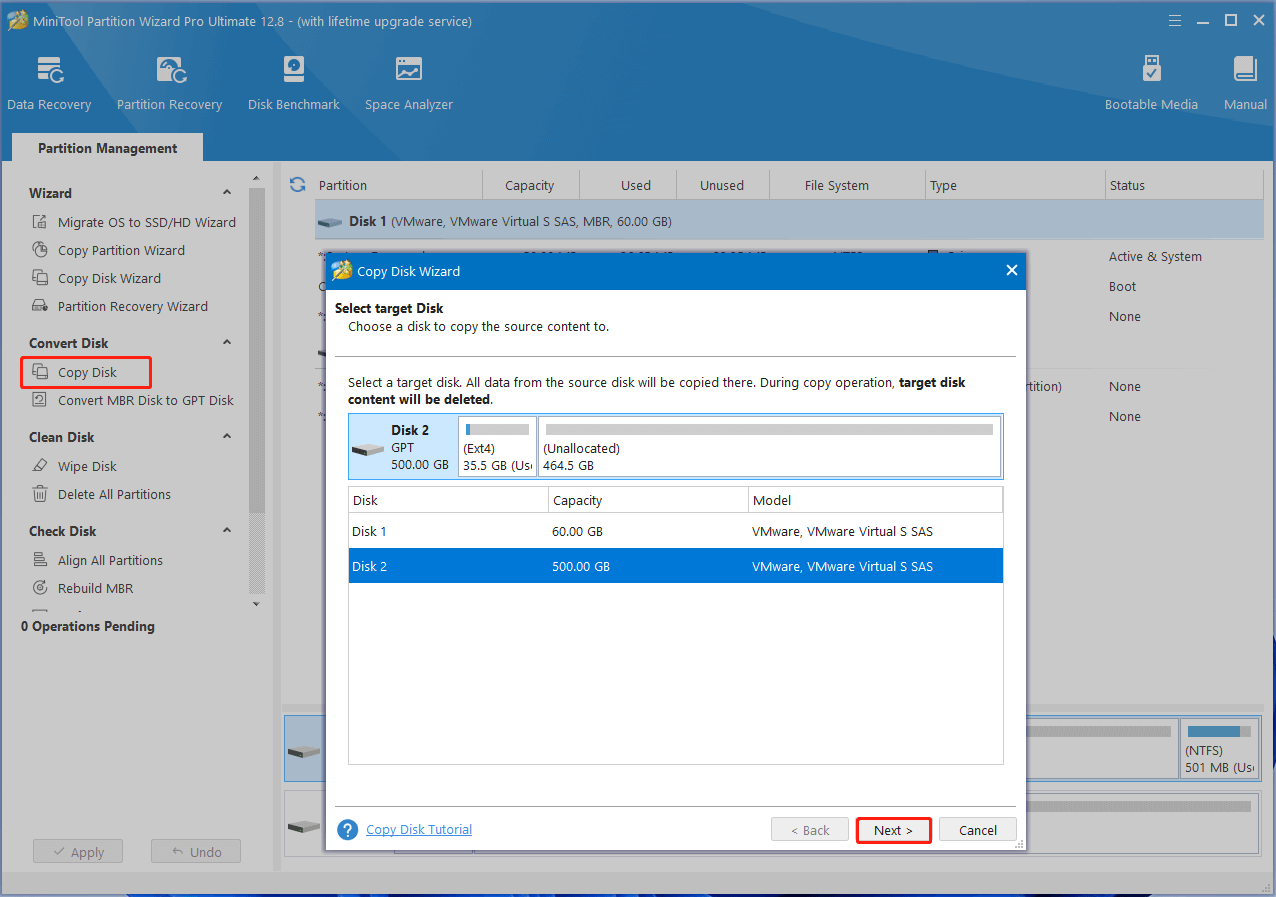The image size is (1276, 897).
Task: Click the Undo button
Action: point(196,852)
